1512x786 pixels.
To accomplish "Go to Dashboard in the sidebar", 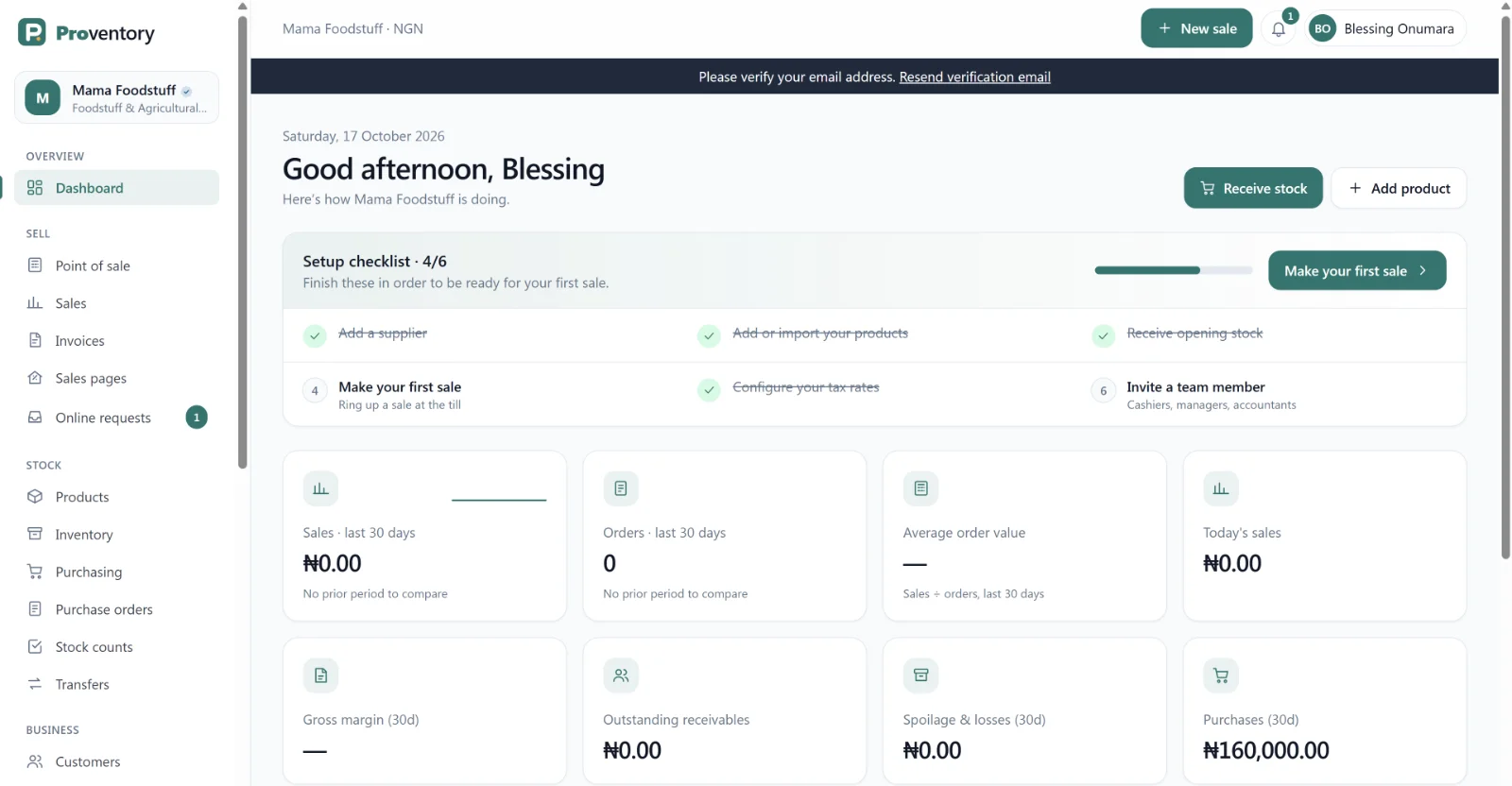I will (x=116, y=188).
